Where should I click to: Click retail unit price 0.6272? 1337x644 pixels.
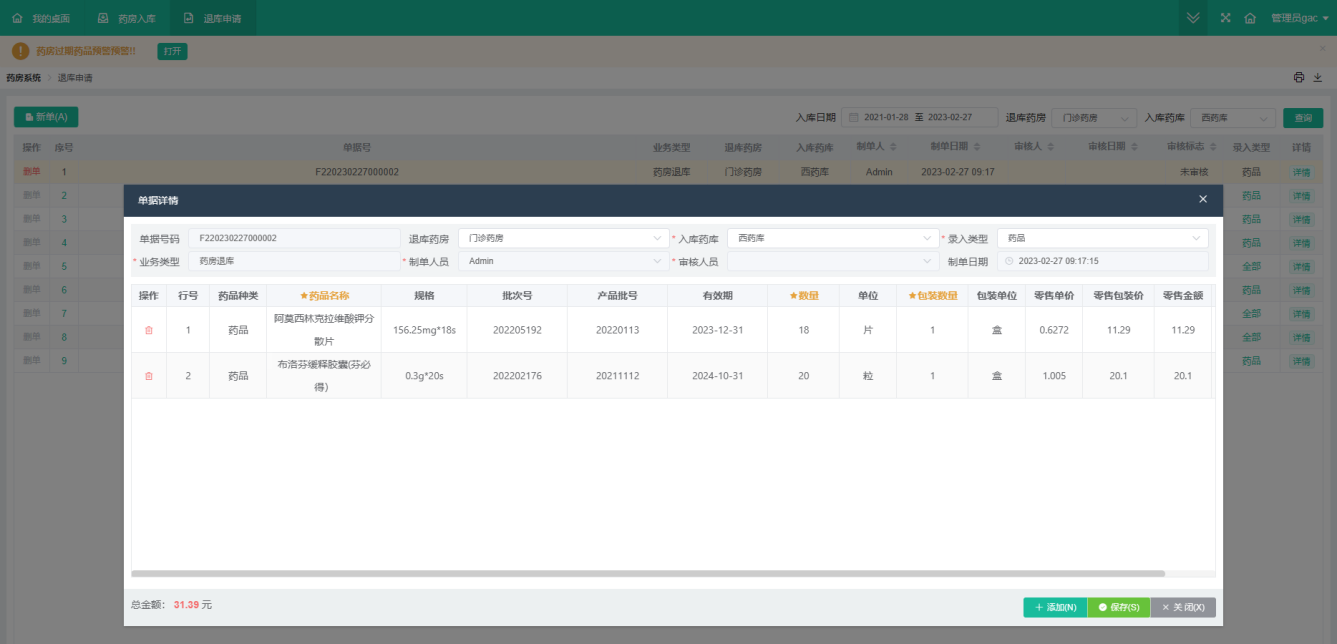[1054, 330]
